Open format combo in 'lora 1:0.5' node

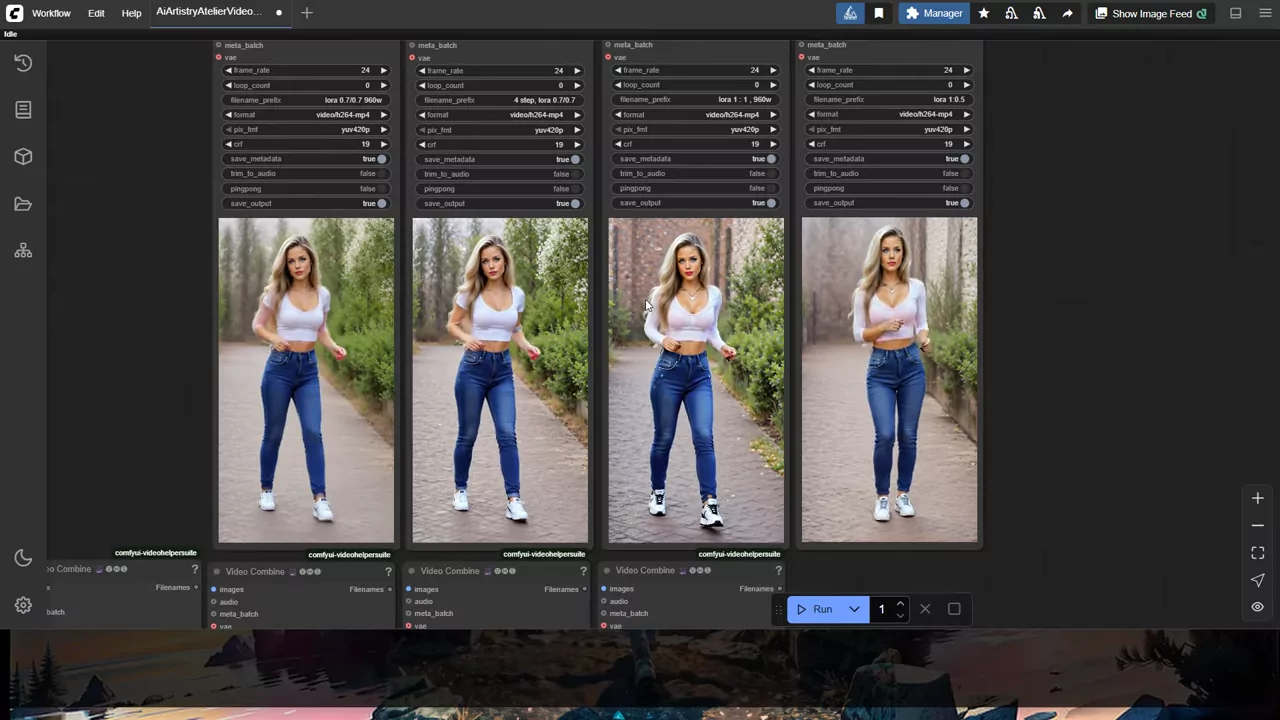889,115
